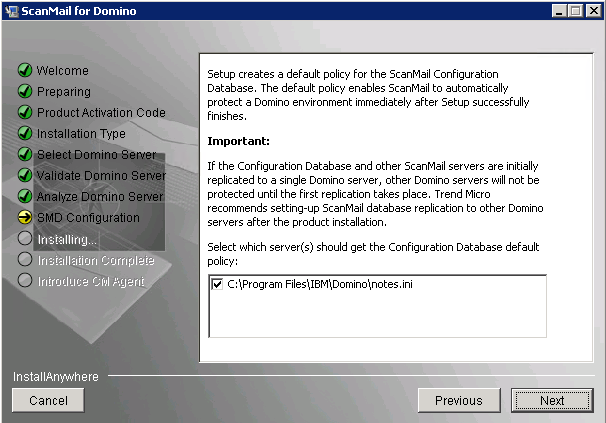Click the circle icon beside Installation Complete
The height and width of the screenshot is (423, 606).
25,260
